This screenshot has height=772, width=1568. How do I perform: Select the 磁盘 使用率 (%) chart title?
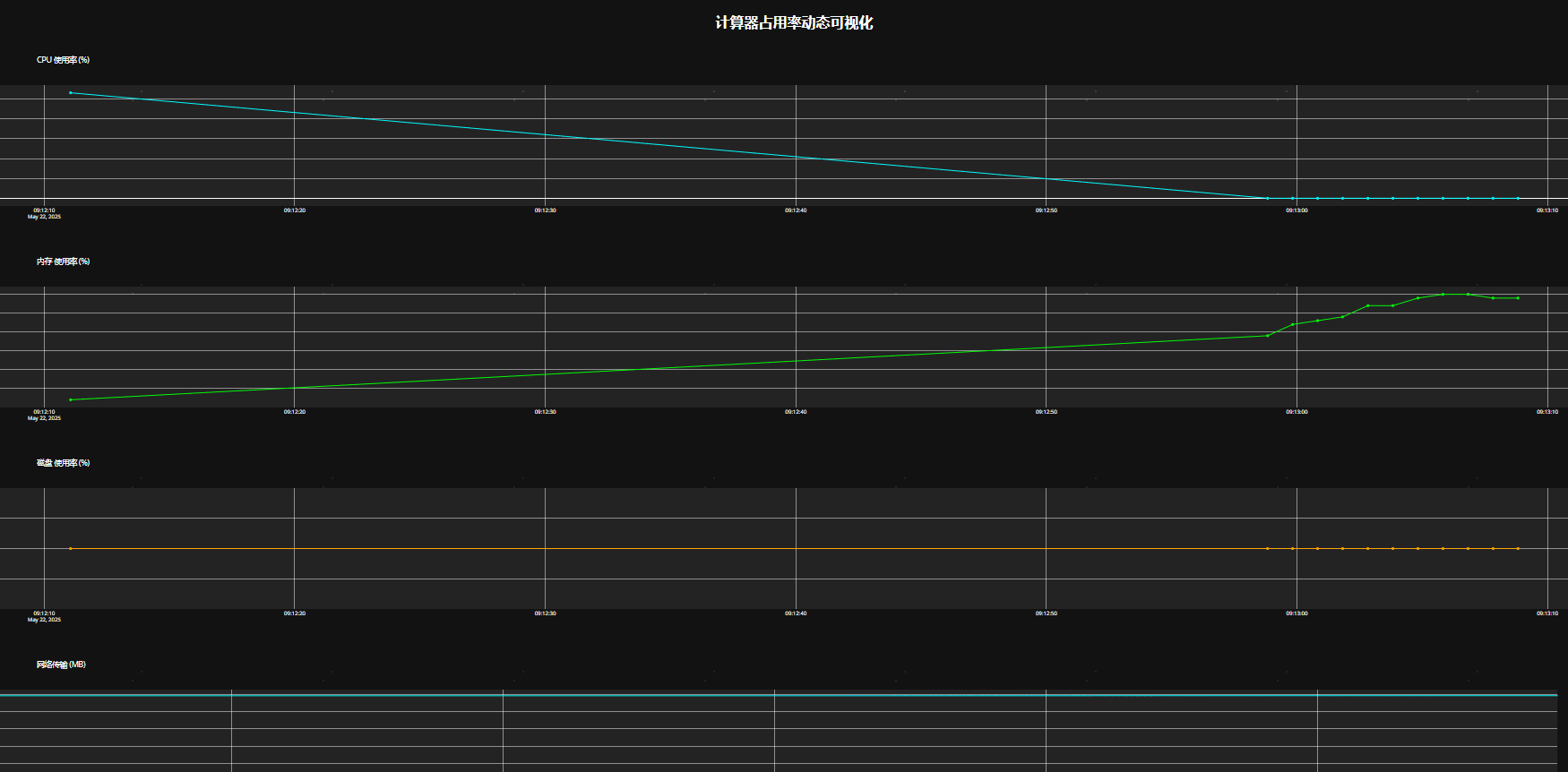coord(63,463)
